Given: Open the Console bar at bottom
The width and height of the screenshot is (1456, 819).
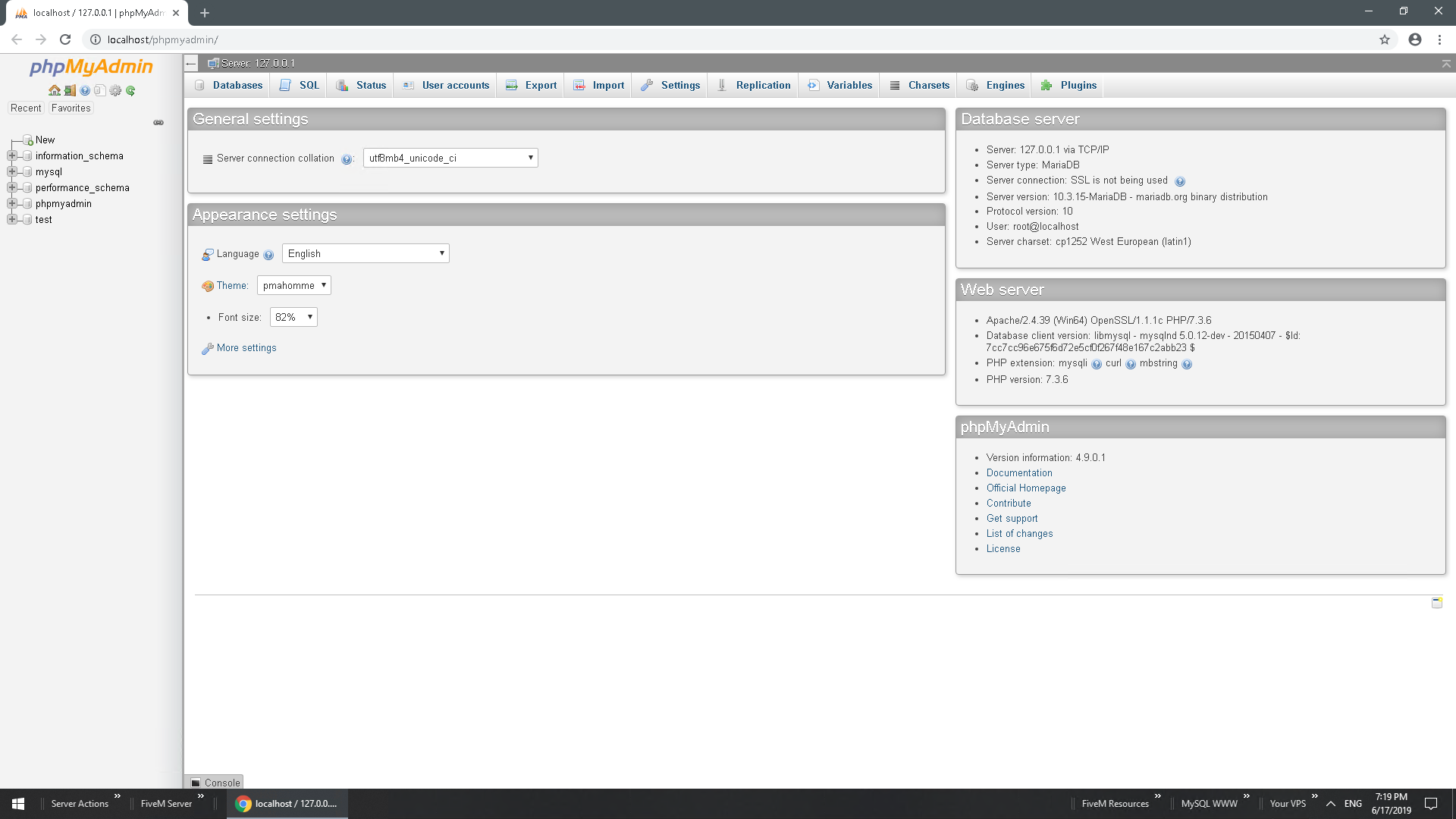Looking at the screenshot, I should tap(214, 783).
